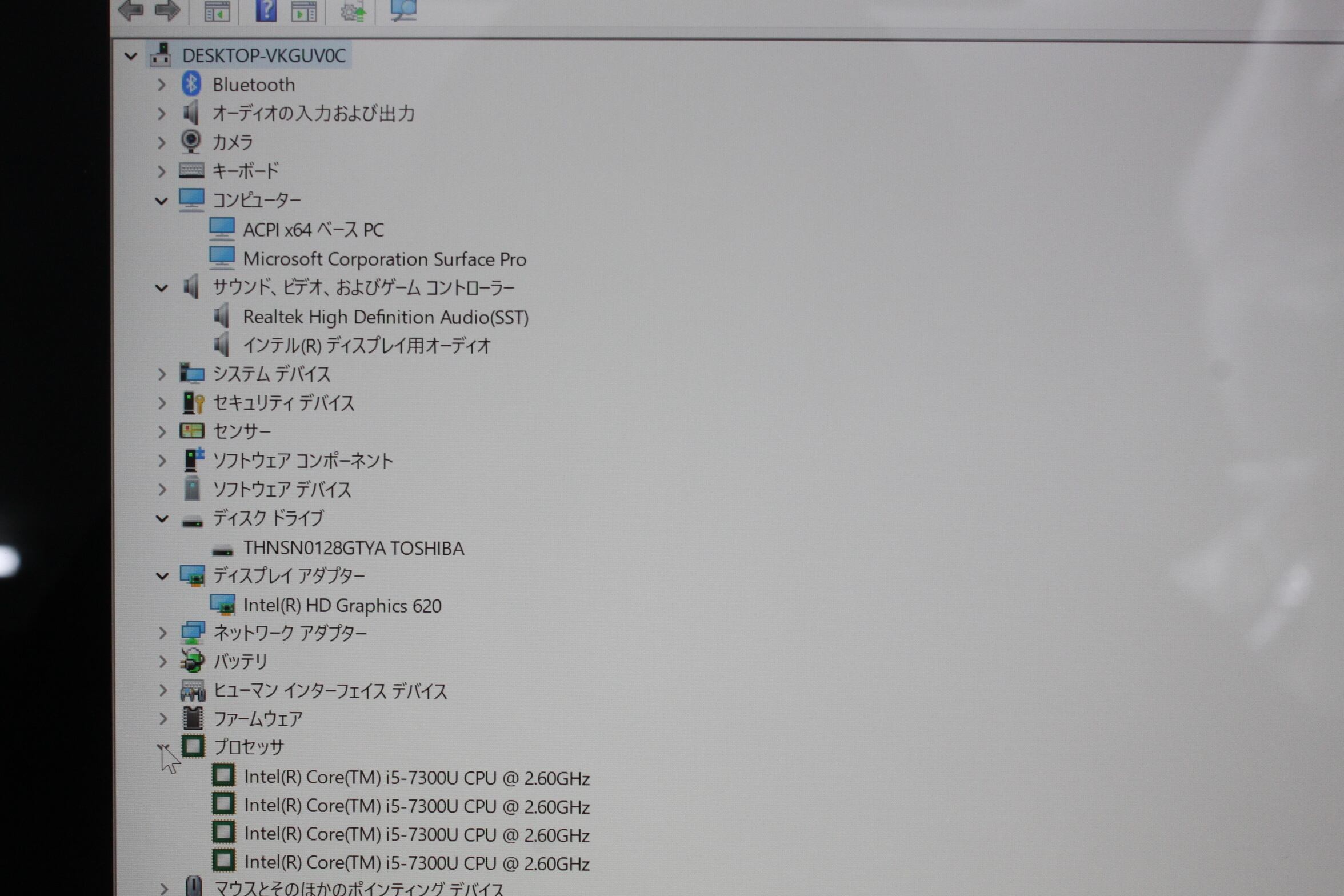Collapse the ディスプレイ アダプター node
1344x896 pixels.
click(162, 576)
